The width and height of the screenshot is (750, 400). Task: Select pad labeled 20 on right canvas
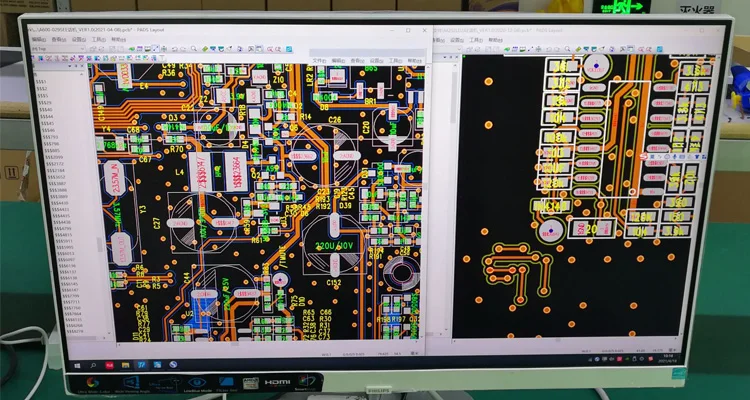point(591,229)
